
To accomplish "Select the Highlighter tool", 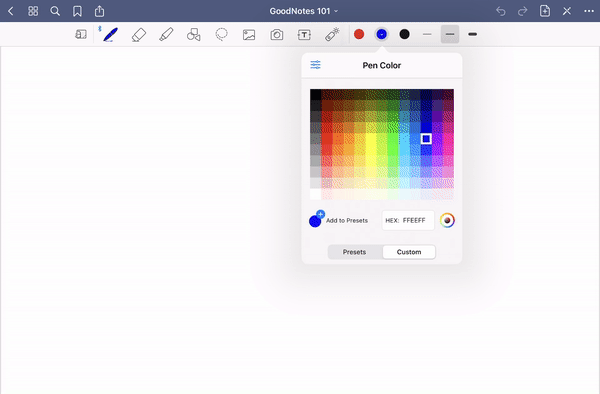I will (x=166, y=34).
